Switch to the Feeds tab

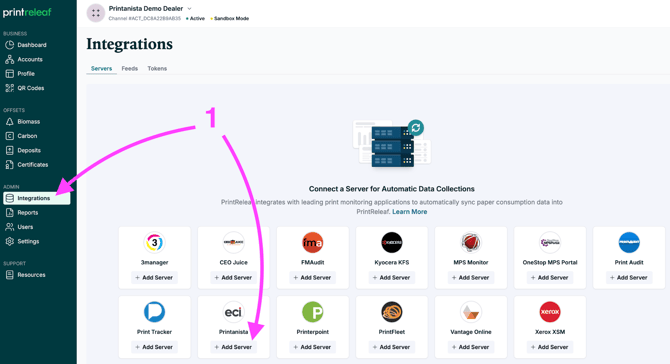click(x=129, y=68)
